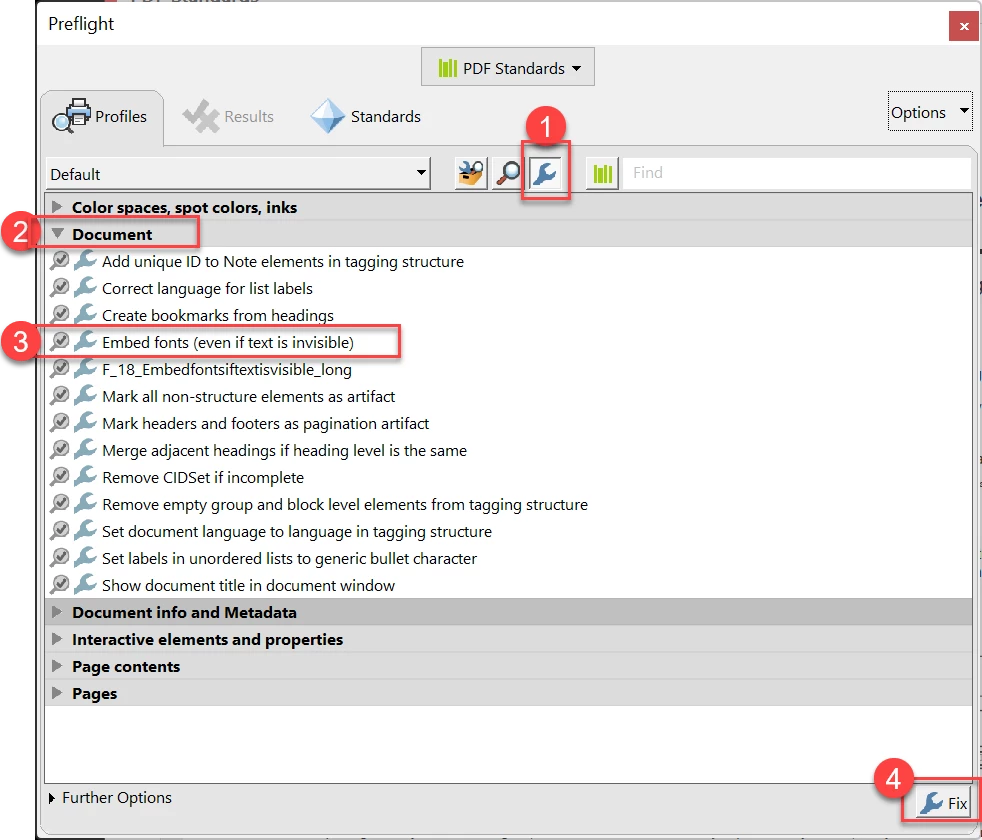
Task: Expand Document info and Metadata group
Action: (x=58, y=612)
